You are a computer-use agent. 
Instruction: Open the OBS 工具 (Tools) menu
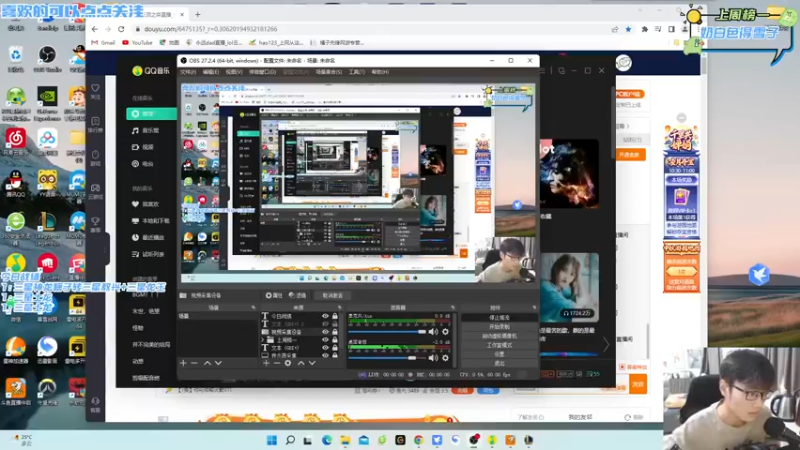coord(357,72)
